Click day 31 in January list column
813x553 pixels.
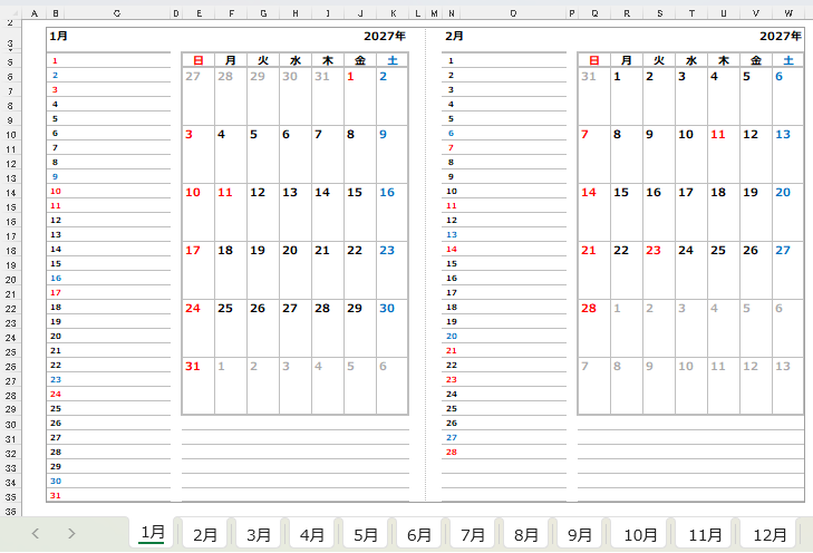[55, 495]
